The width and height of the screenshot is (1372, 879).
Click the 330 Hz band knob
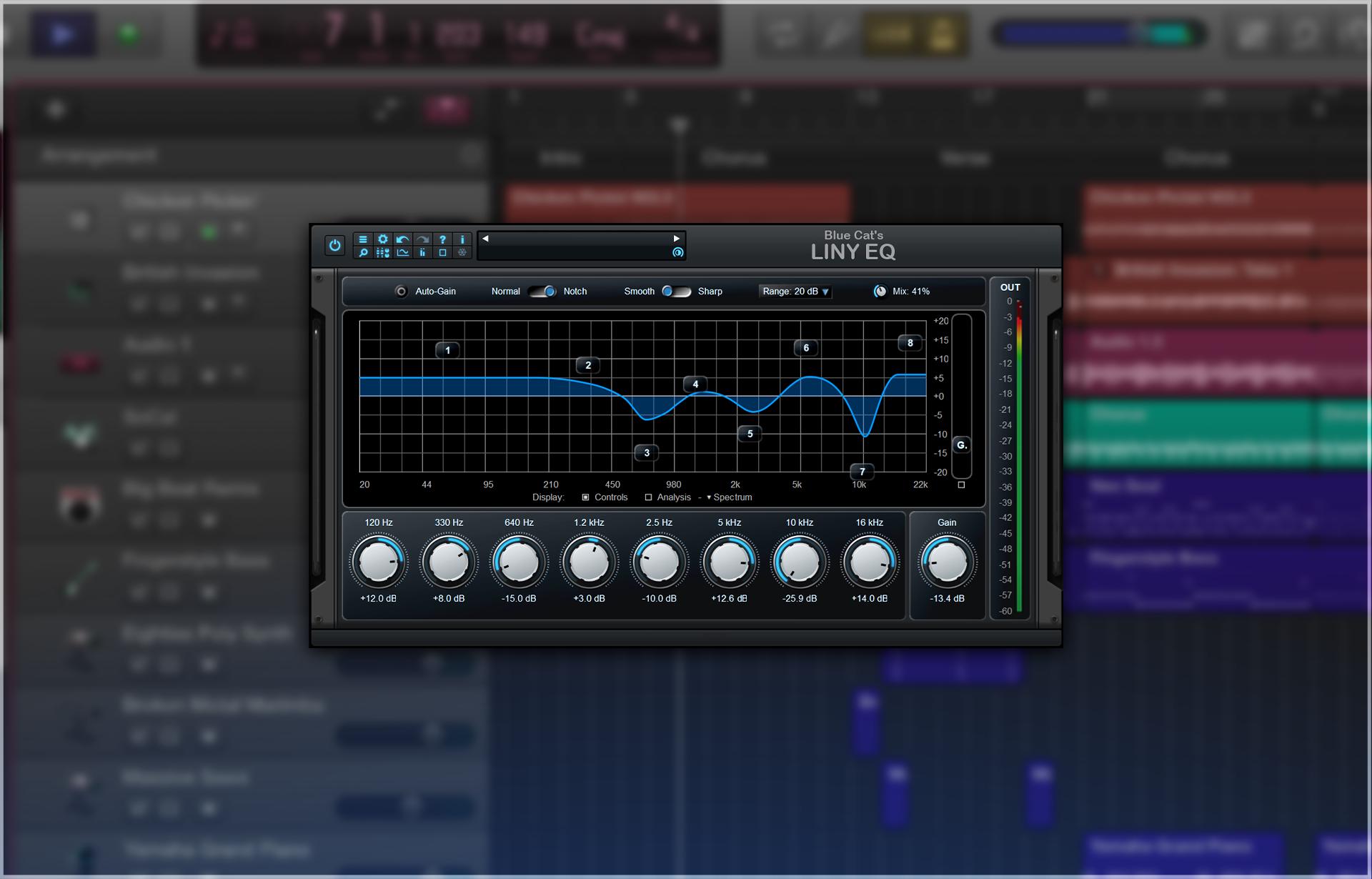(449, 562)
